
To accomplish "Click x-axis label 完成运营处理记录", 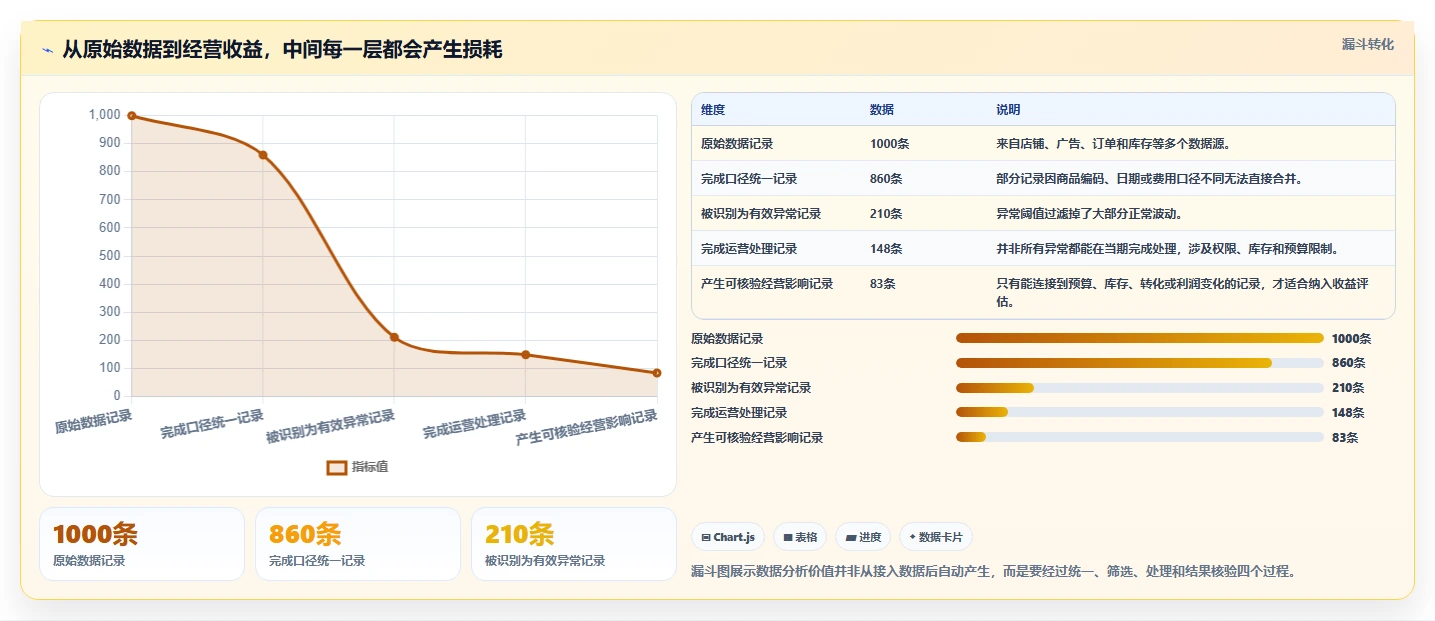I will [474, 424].
